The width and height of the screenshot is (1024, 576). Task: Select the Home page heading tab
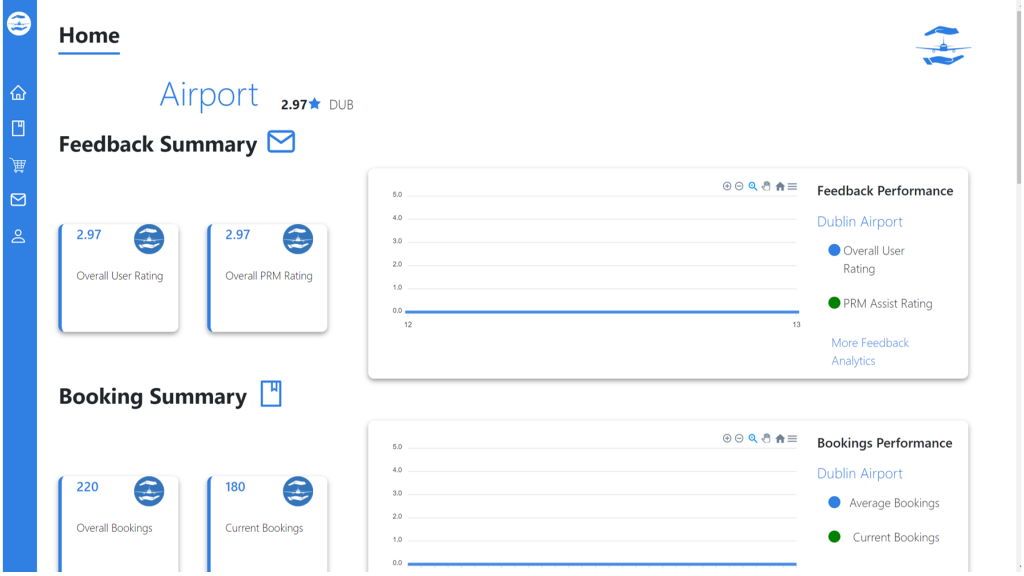tap(89, 36)
